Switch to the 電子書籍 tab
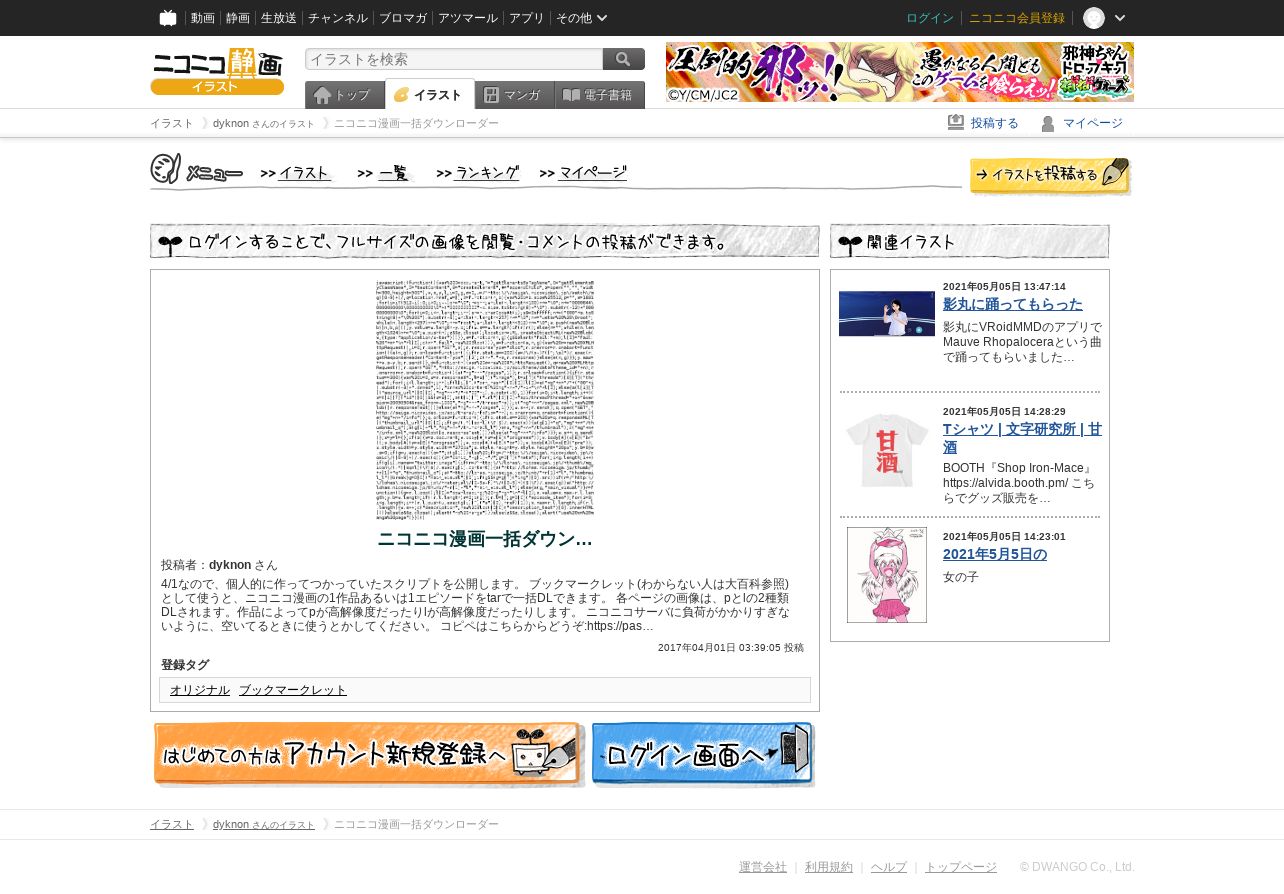1284x894 pixels. tap(599, 95)
